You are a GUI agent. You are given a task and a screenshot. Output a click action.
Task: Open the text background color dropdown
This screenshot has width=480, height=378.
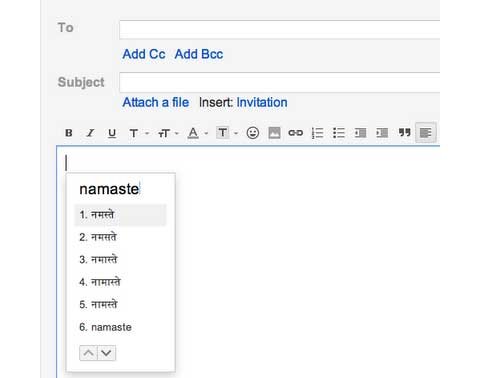[x=227, y=133]
